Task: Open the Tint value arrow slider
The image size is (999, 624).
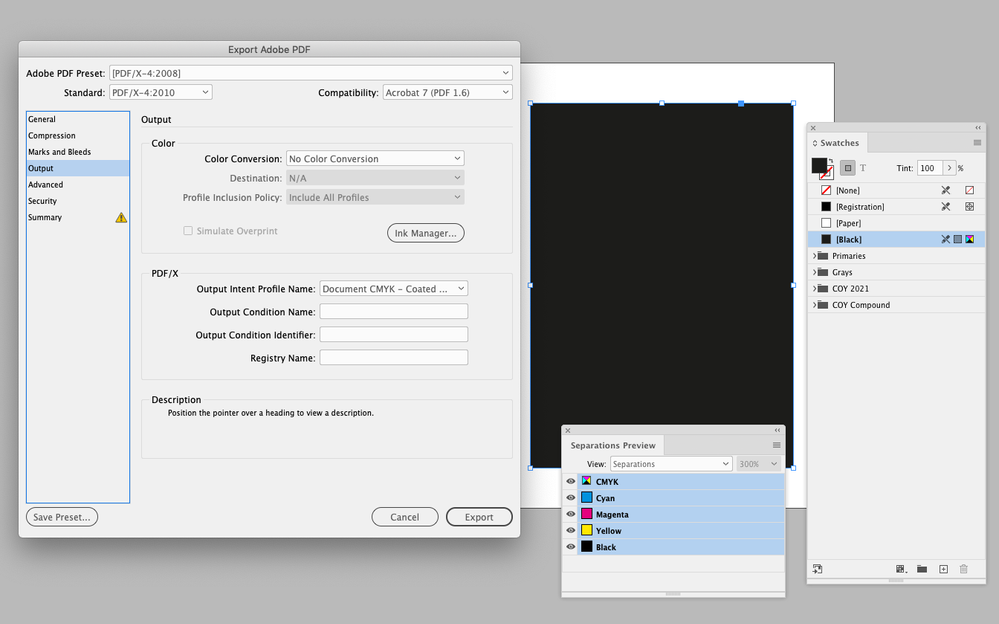Action: click(x=949, y=168)
